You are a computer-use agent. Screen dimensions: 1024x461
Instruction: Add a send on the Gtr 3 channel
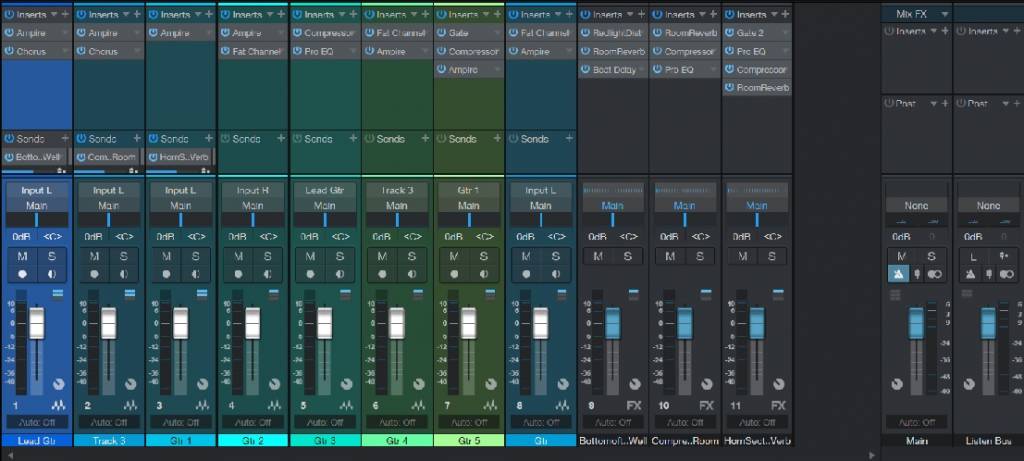tap(353, 139)
